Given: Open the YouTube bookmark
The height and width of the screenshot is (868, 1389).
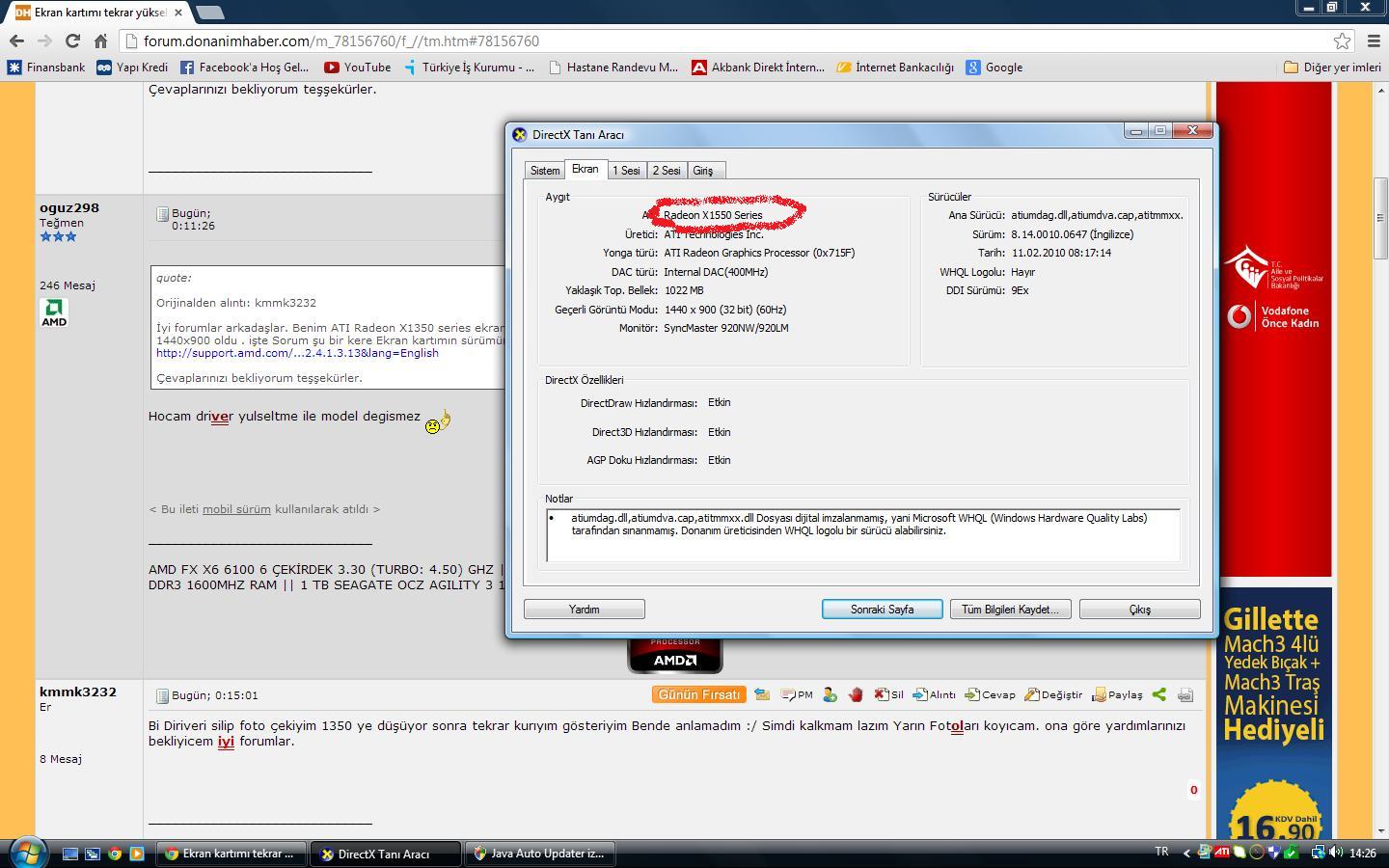Looking at the screenshot, I should (358, 68).
